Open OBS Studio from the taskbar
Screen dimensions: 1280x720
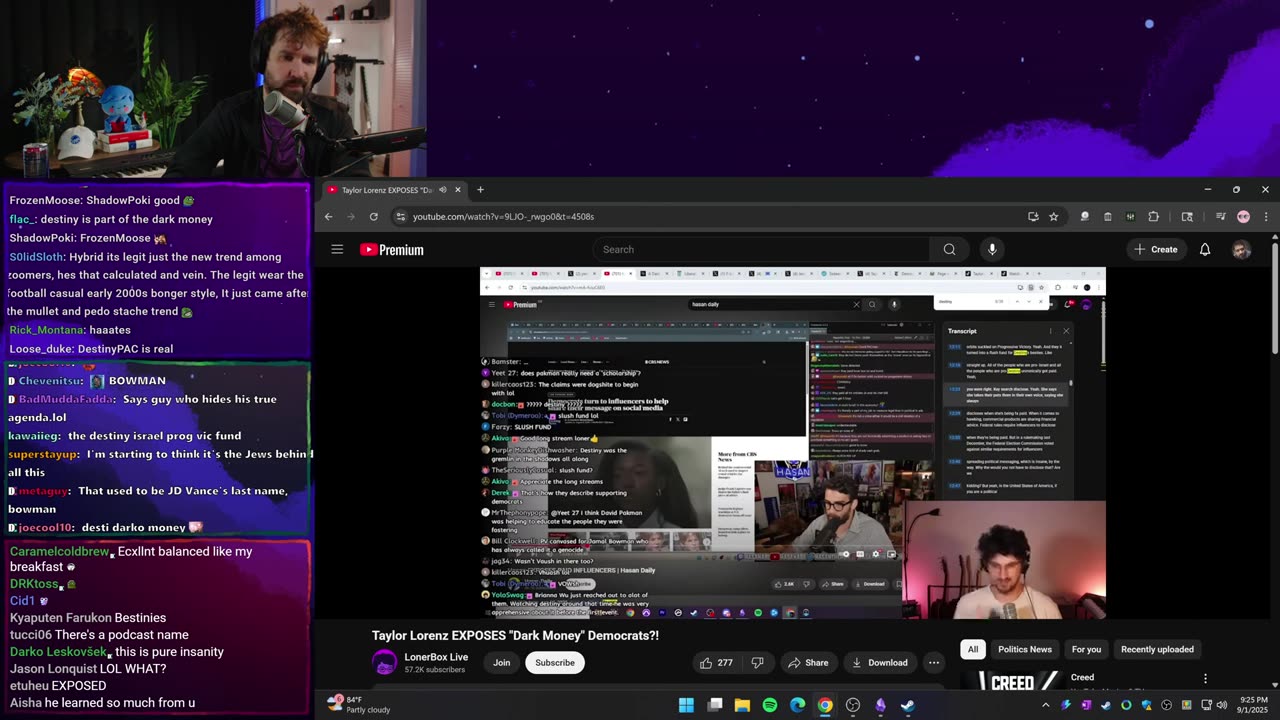coord(853,705)
